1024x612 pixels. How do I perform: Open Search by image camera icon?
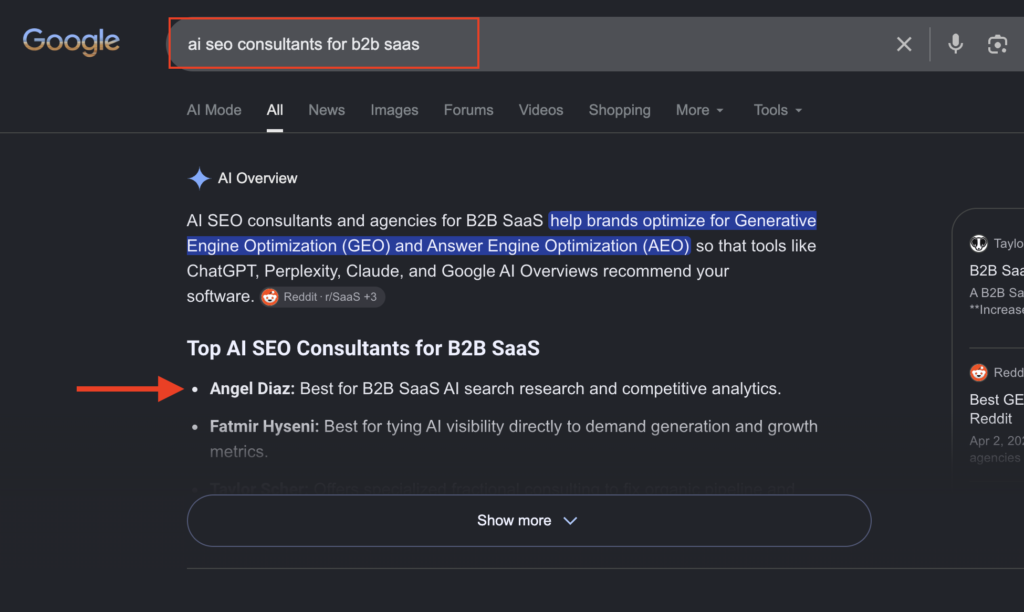tap(997, 44)
